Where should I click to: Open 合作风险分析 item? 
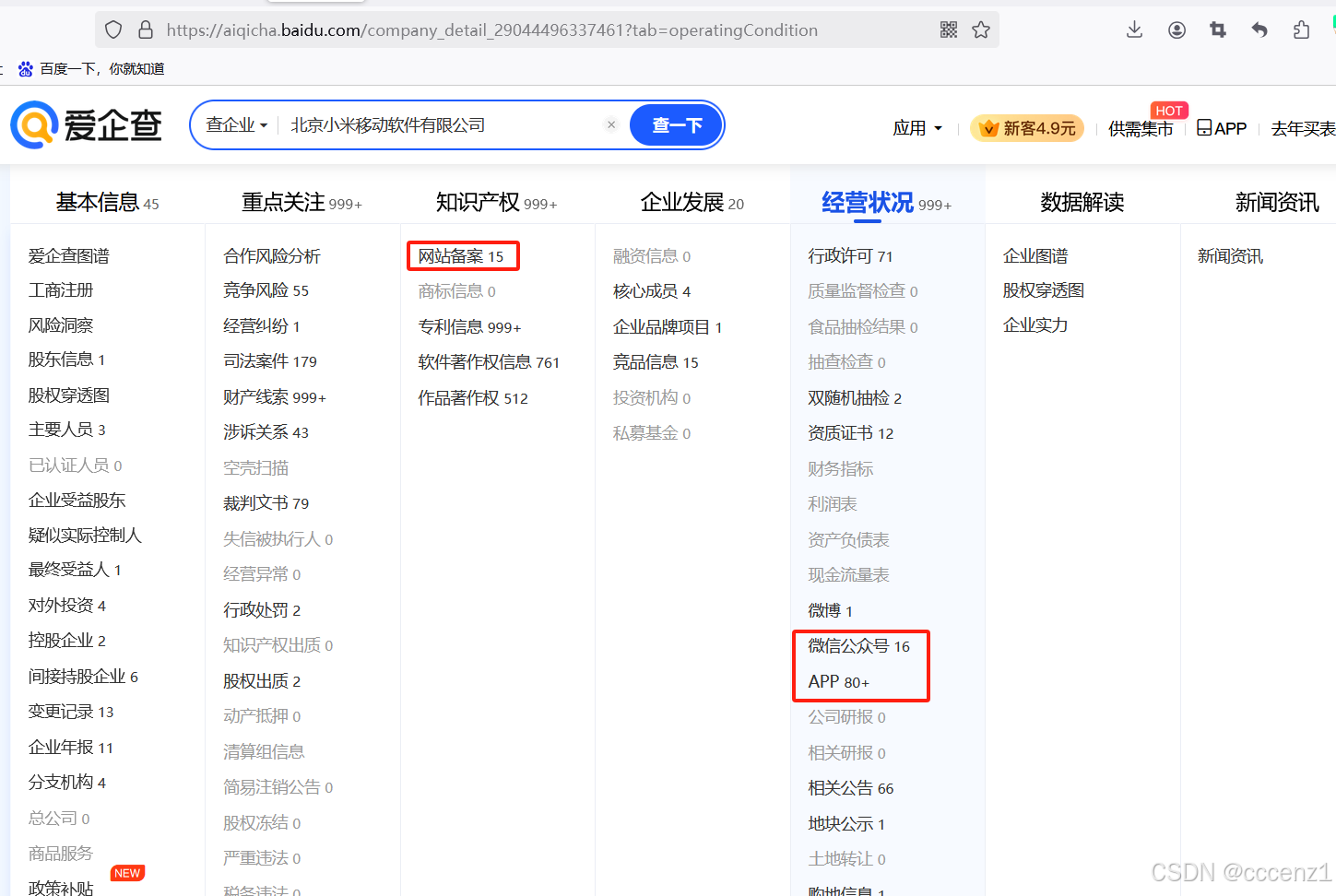tap(272, 255)
